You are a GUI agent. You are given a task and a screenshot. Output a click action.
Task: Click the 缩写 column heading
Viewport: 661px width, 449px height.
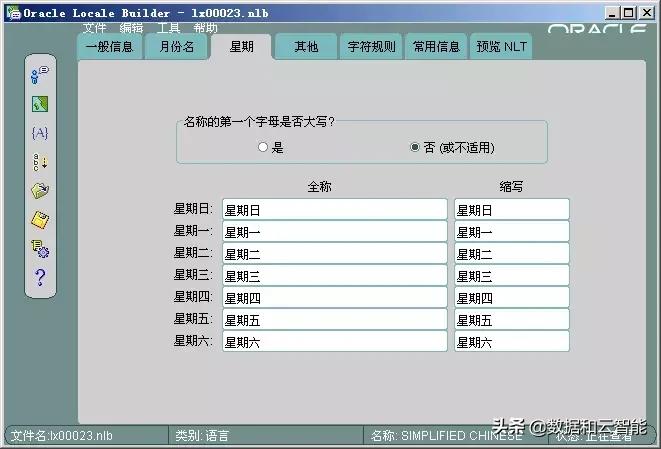point(511,186)
